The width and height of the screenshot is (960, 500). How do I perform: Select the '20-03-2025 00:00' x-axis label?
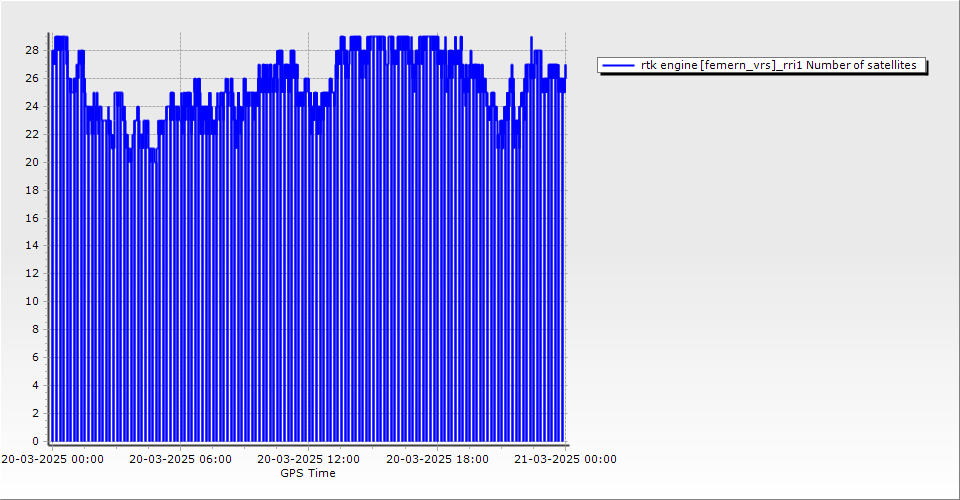[x=52, y=459]
